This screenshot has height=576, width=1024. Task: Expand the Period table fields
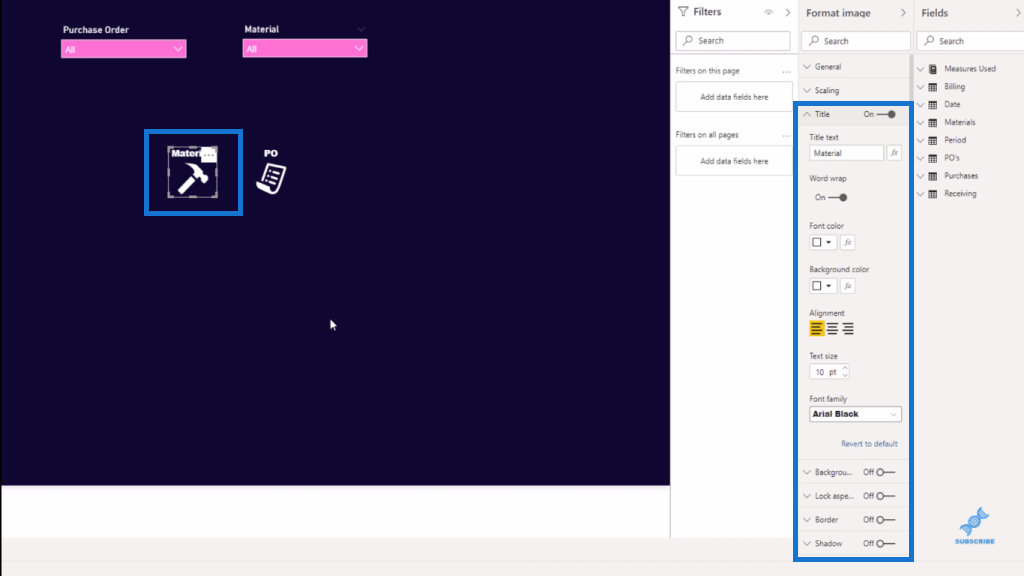(921, 140)
